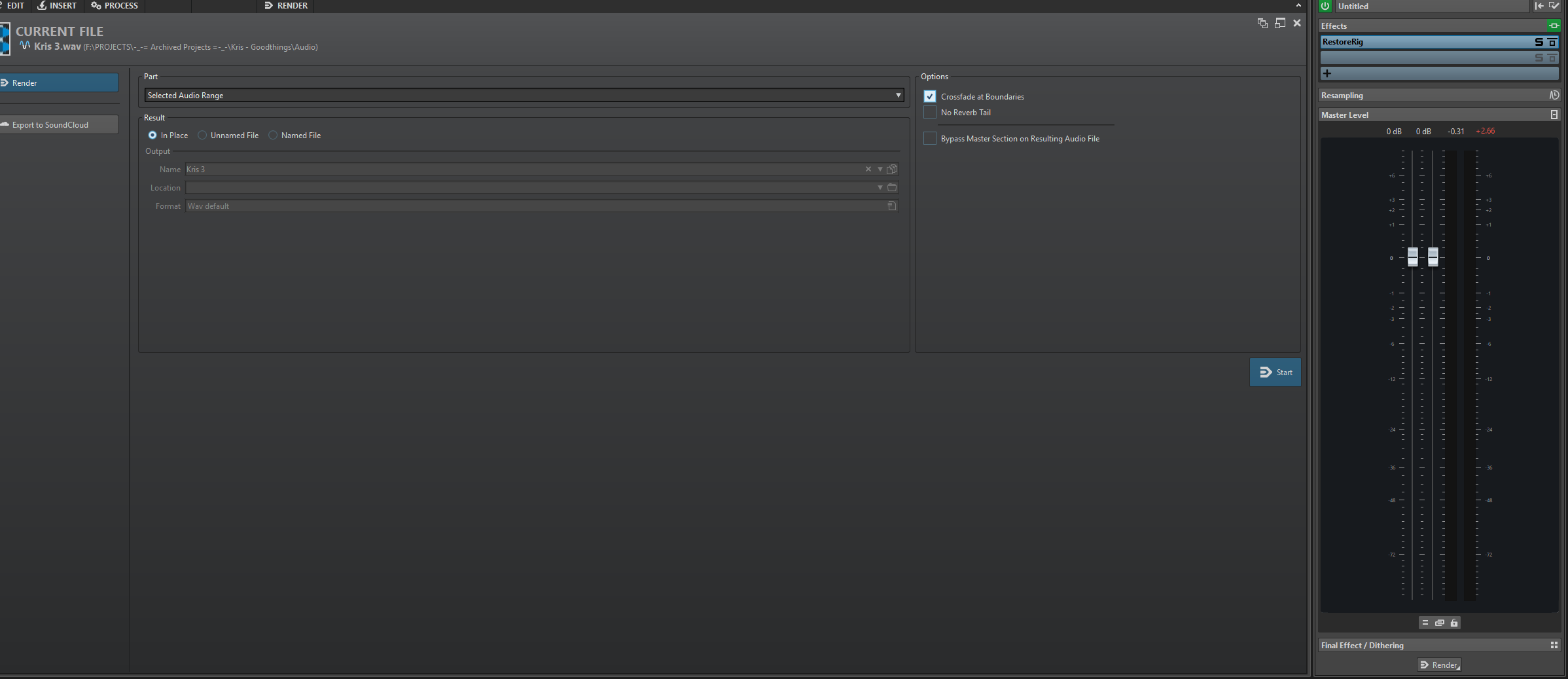1568x679 pixels.
Task: Click the Untitled preset name field
Action: coord(1431,6)
